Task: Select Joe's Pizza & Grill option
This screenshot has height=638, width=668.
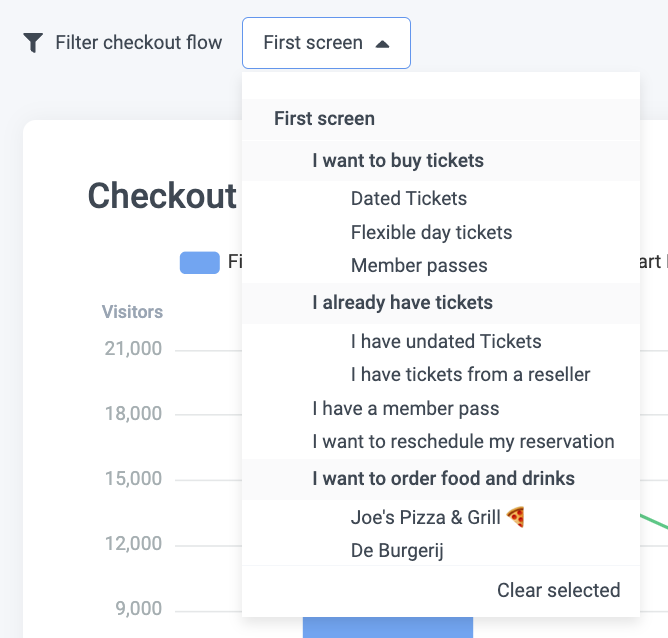Action: coord(426,518)
